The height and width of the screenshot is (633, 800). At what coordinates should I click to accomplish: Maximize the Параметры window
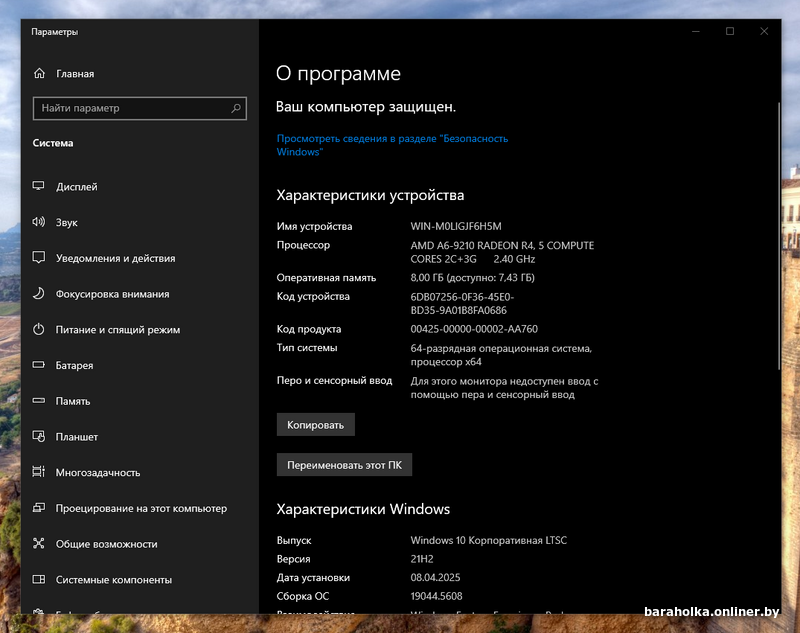[x=730, y=32]
